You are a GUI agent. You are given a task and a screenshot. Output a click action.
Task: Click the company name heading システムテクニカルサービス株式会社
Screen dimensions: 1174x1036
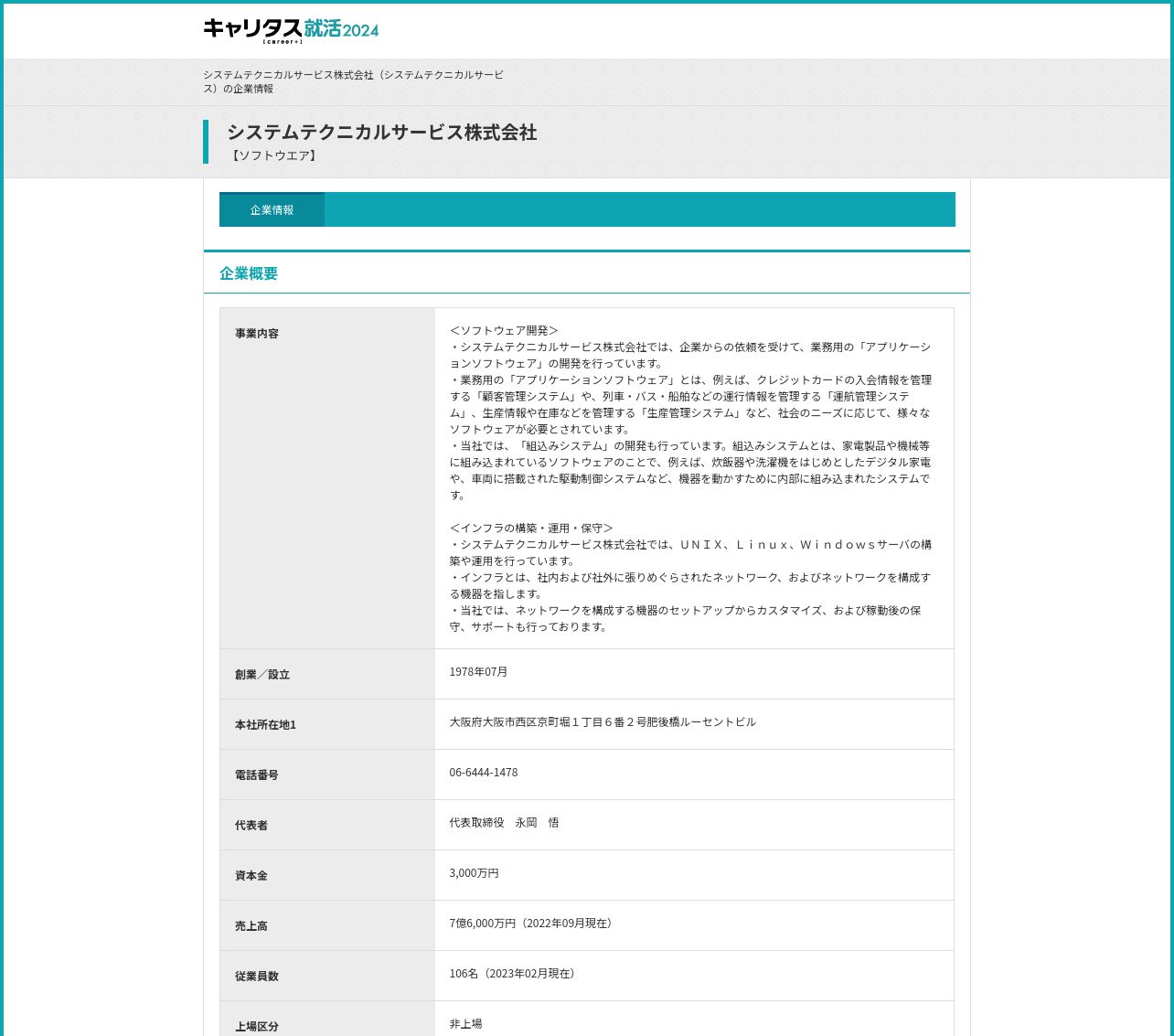coord(382,133)
